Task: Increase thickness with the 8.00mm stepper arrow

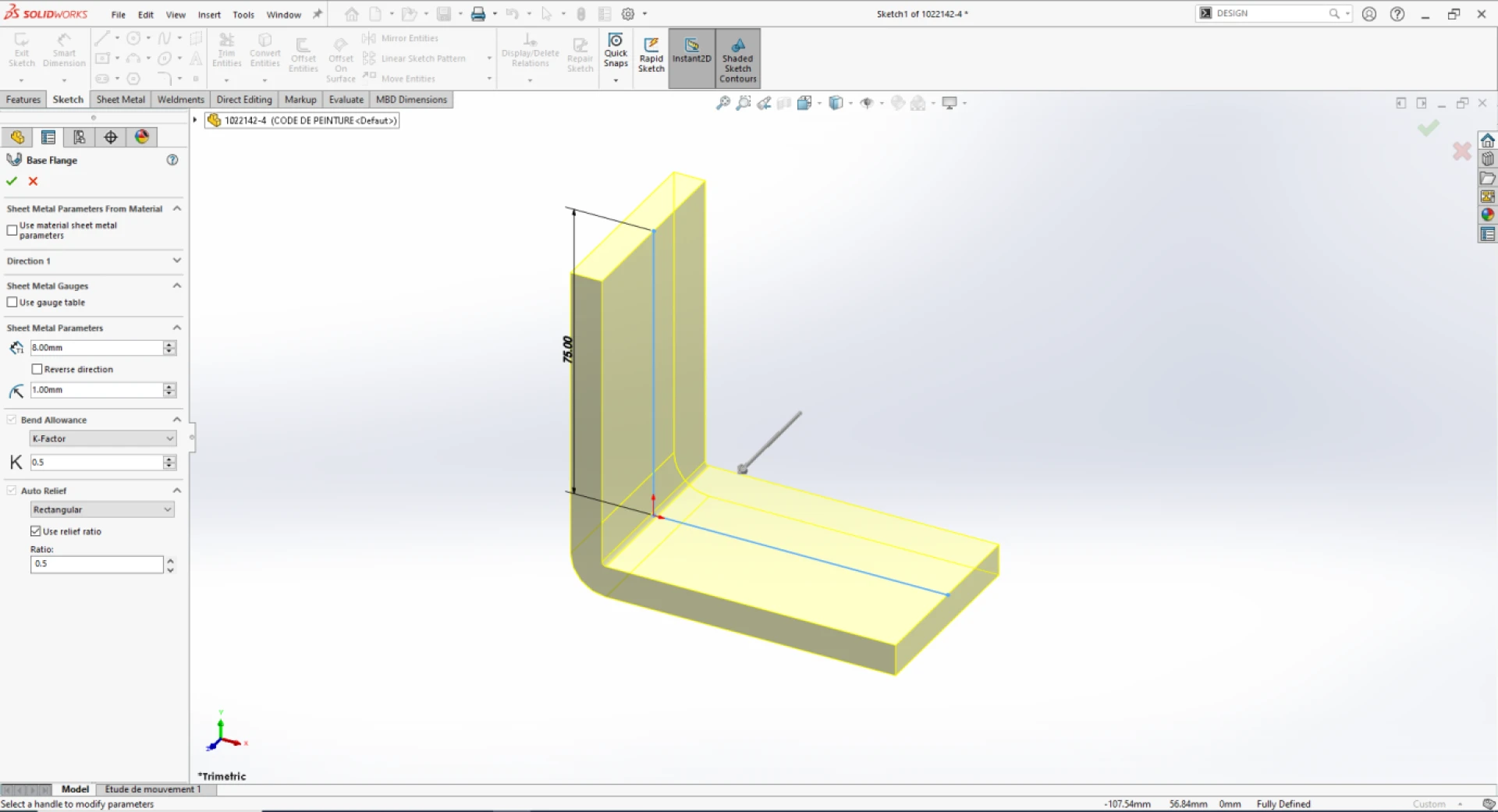Action: coord(169,344)
